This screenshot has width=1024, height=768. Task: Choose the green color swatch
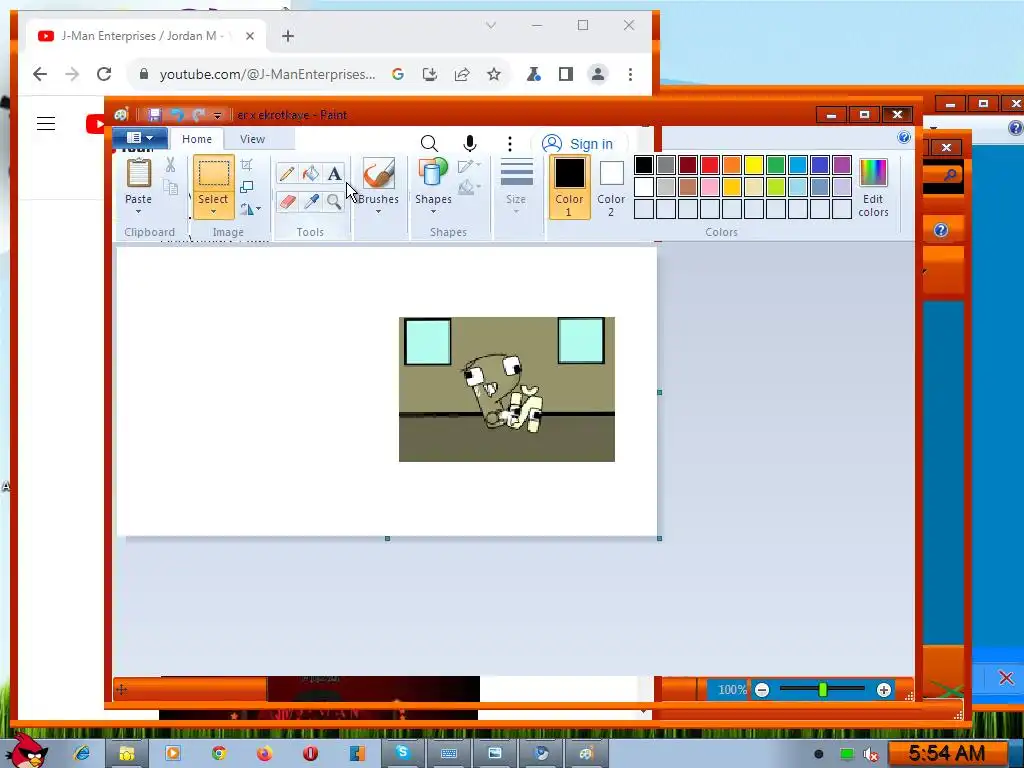coord(776,165)
